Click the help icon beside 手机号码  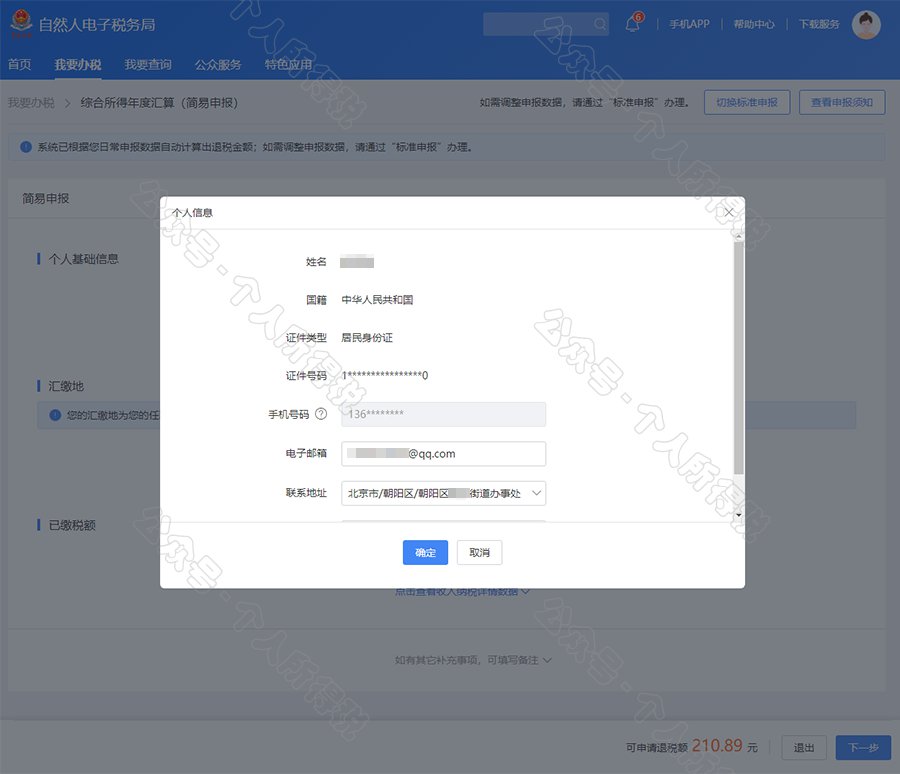point(321,414)
